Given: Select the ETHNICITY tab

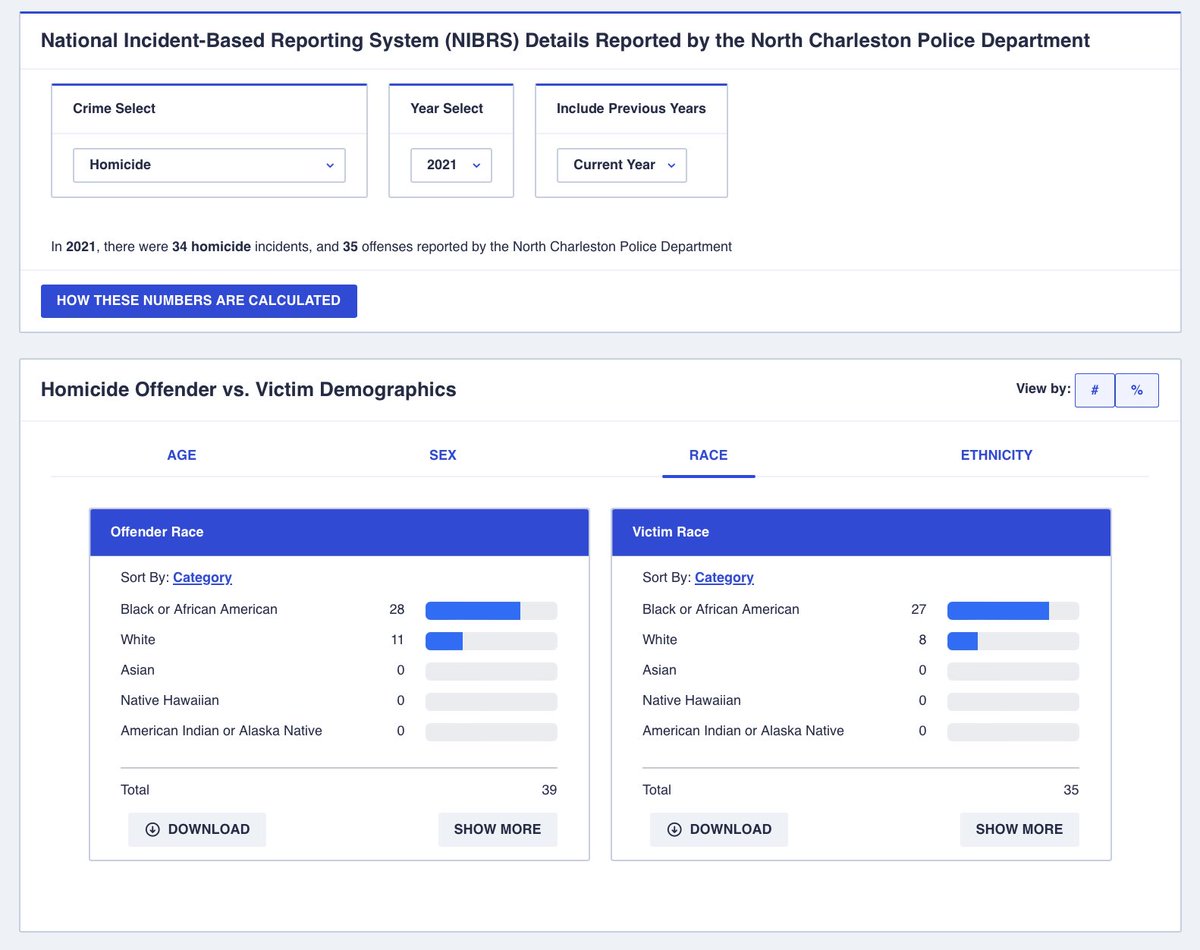Looking at the screenshot, I should pyautogui.click(x=997, y=455).
